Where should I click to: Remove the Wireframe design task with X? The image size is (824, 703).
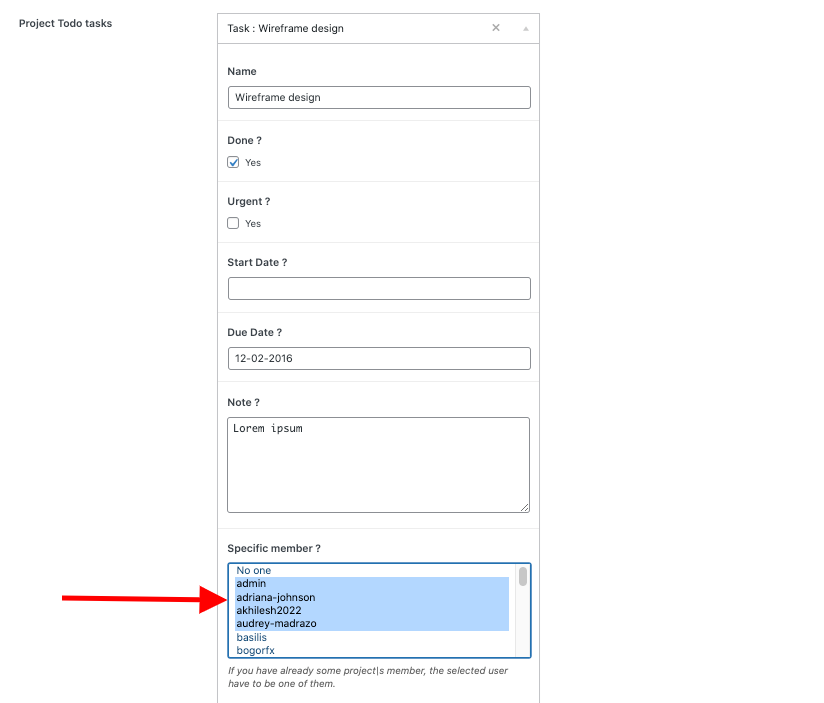click(x=496, y=28)
